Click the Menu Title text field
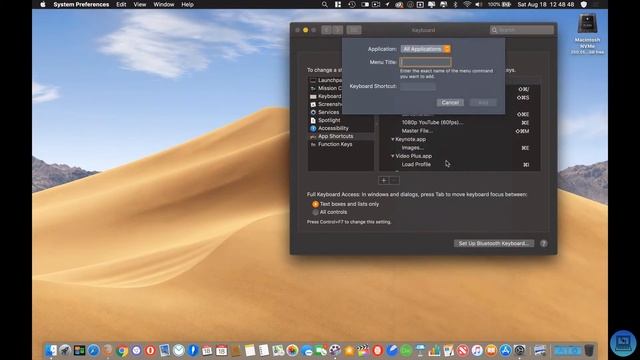Image resolution: width=640 pixels, height=360 pixels. pos(426,62)
